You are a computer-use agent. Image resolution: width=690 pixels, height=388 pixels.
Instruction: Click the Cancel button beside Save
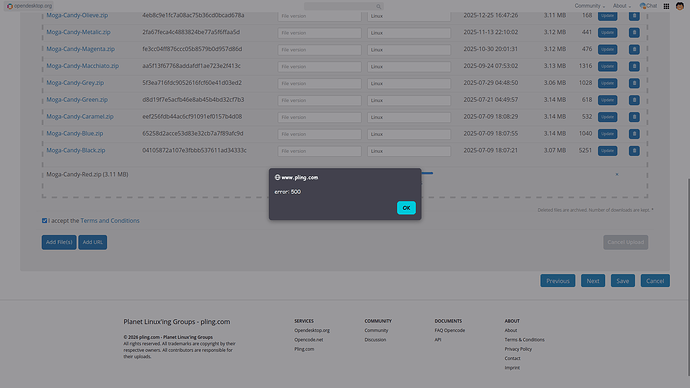pyautogui.click(x=655, y=281)
